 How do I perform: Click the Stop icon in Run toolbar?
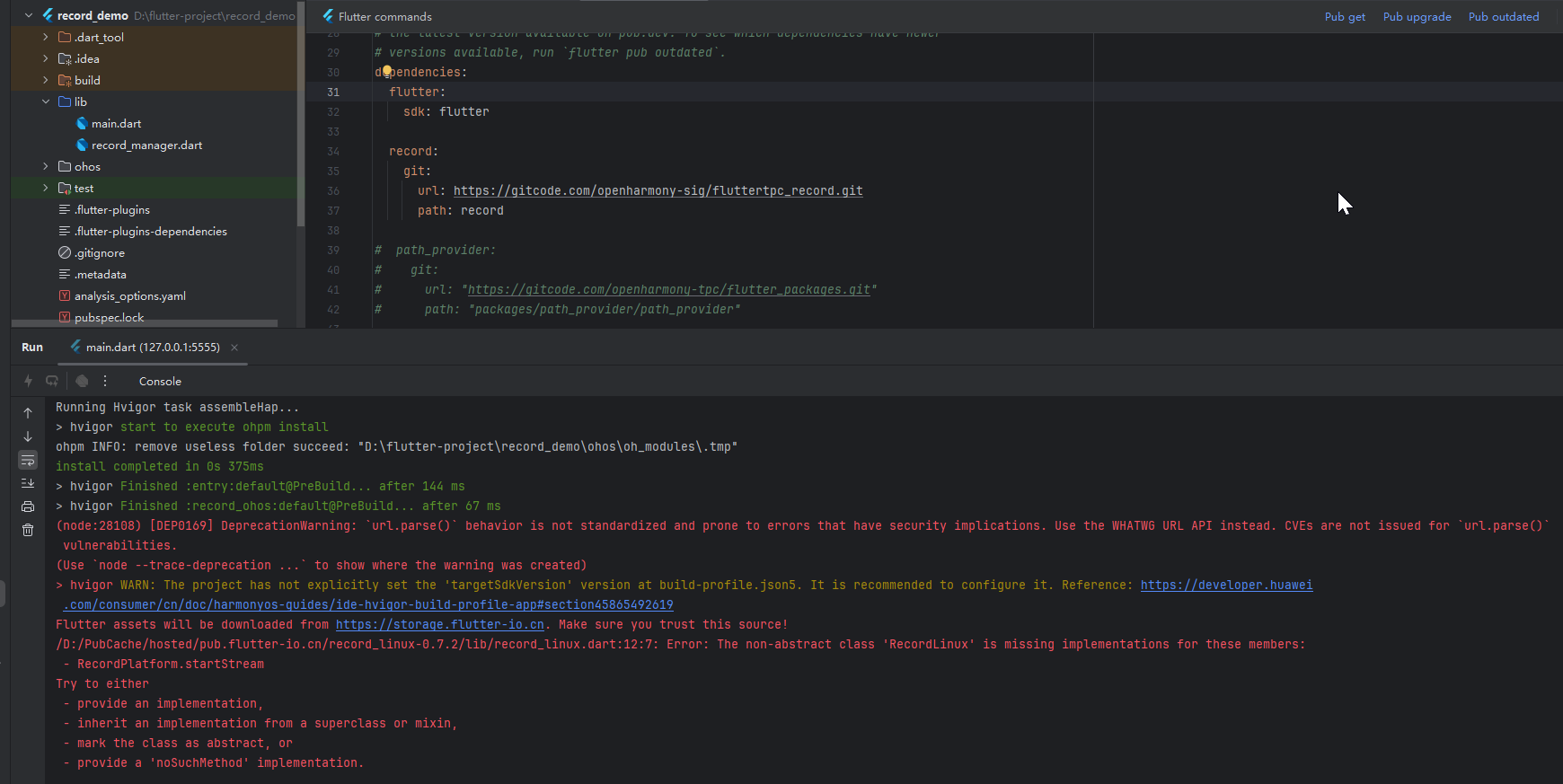82,381
